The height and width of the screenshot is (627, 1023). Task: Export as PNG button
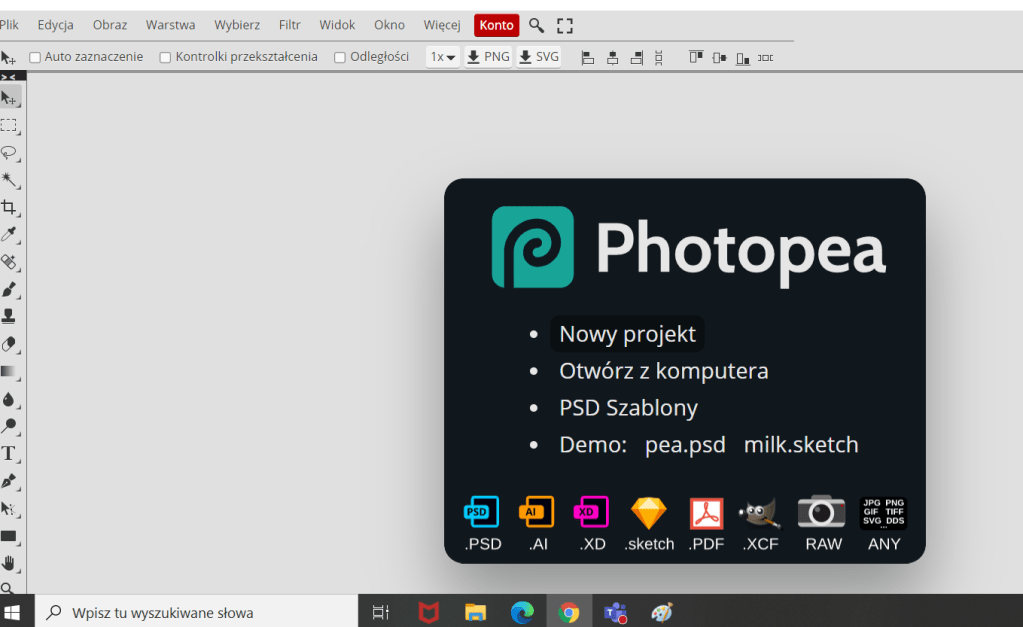[x=489, y=57]
